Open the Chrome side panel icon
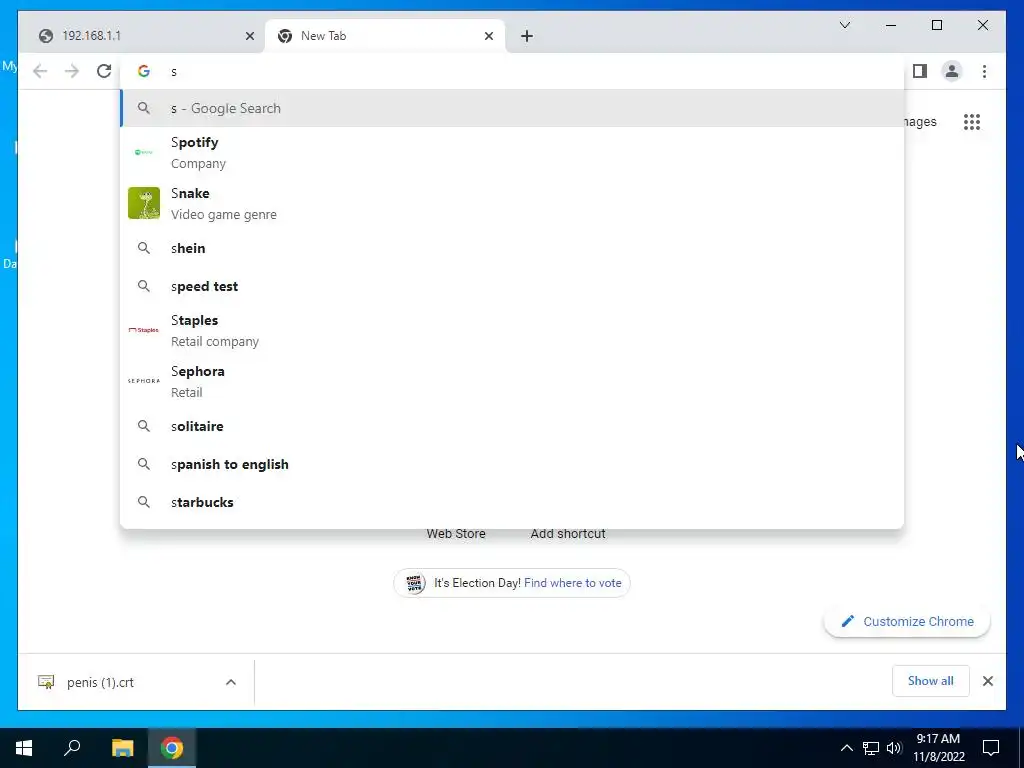Viewport: 1024px width, 768px height. [x=920, y=71]
